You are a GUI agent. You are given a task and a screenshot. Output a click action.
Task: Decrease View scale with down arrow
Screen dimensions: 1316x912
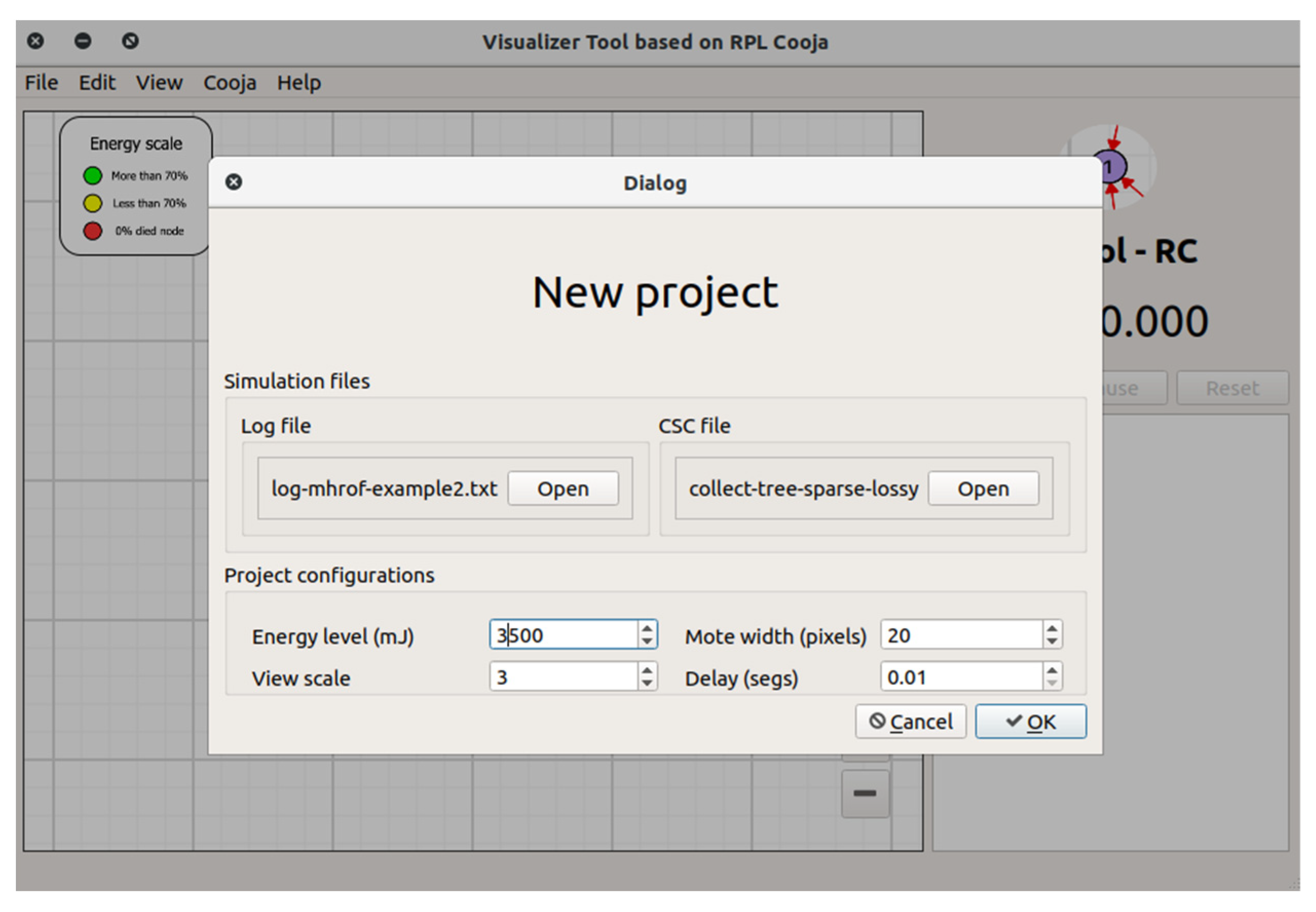coord(646,683)
